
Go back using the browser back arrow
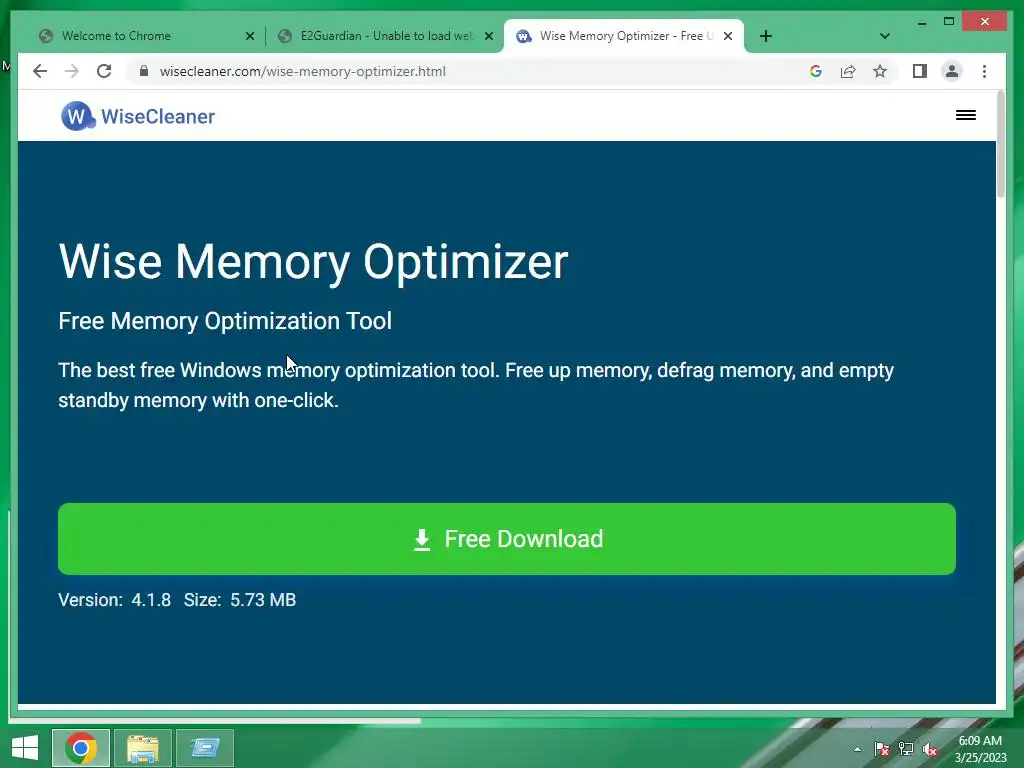(40, 71)
